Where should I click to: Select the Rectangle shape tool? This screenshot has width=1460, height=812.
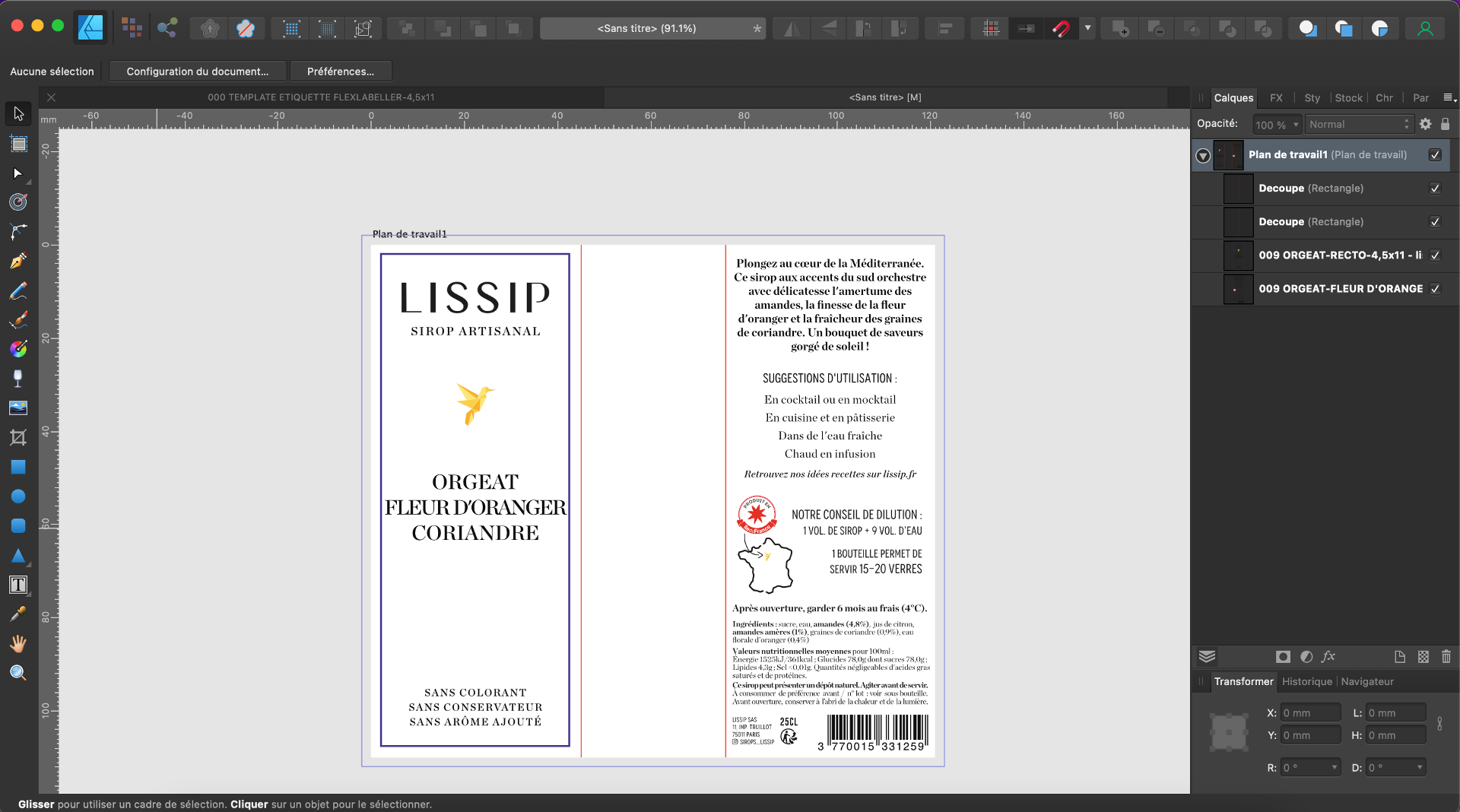pyautogui.click(x=18, y=437)
